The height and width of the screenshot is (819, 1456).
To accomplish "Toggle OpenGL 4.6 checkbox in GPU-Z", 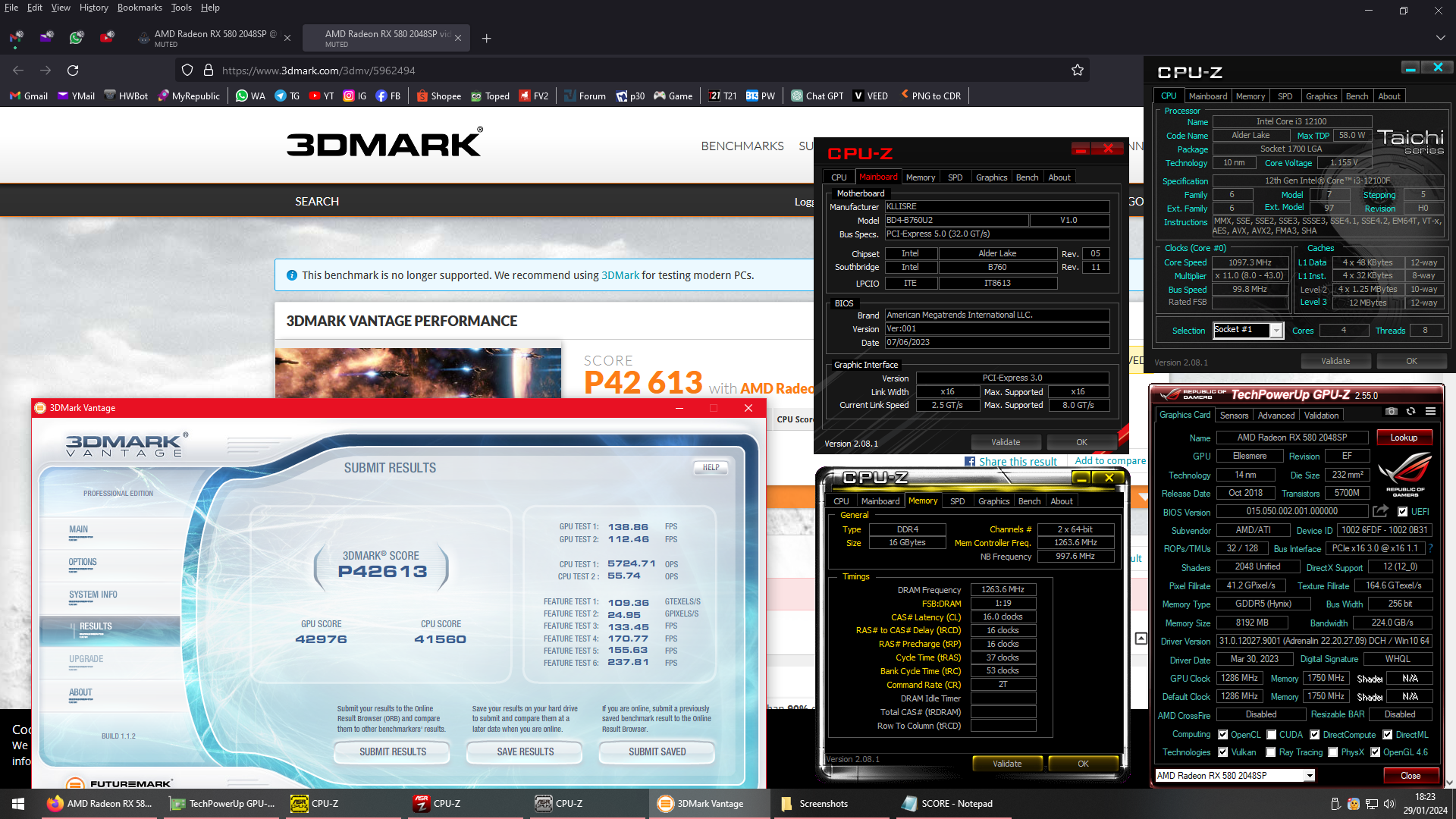I will [x=1375, y=752].
